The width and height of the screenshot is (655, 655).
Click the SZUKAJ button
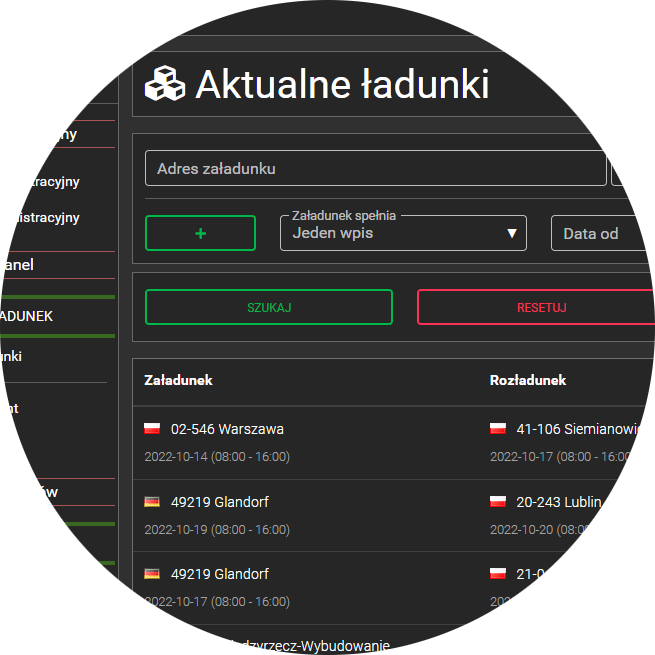(269, 307)
